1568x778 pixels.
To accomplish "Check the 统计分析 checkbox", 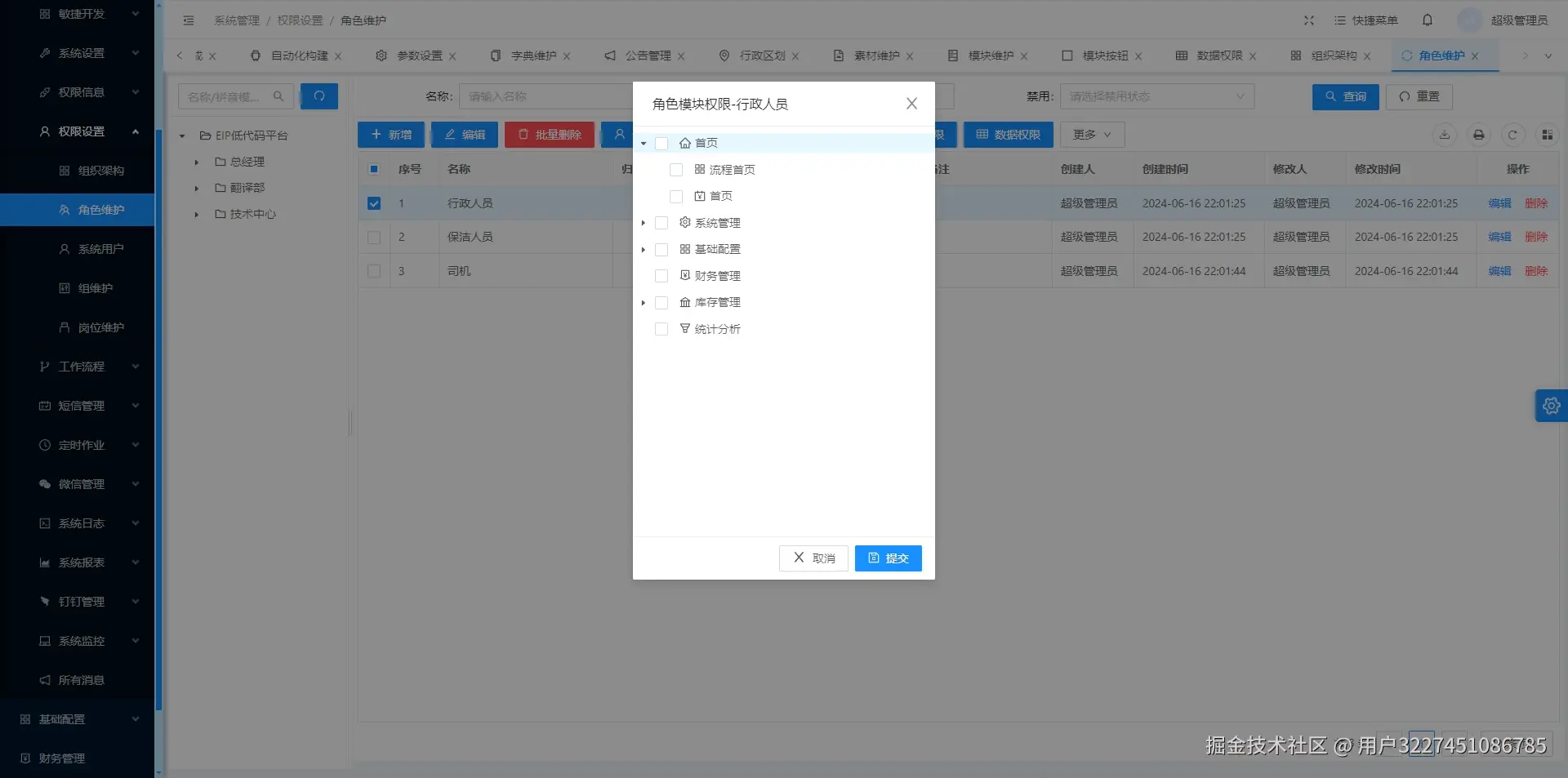I will coord(661,329).
